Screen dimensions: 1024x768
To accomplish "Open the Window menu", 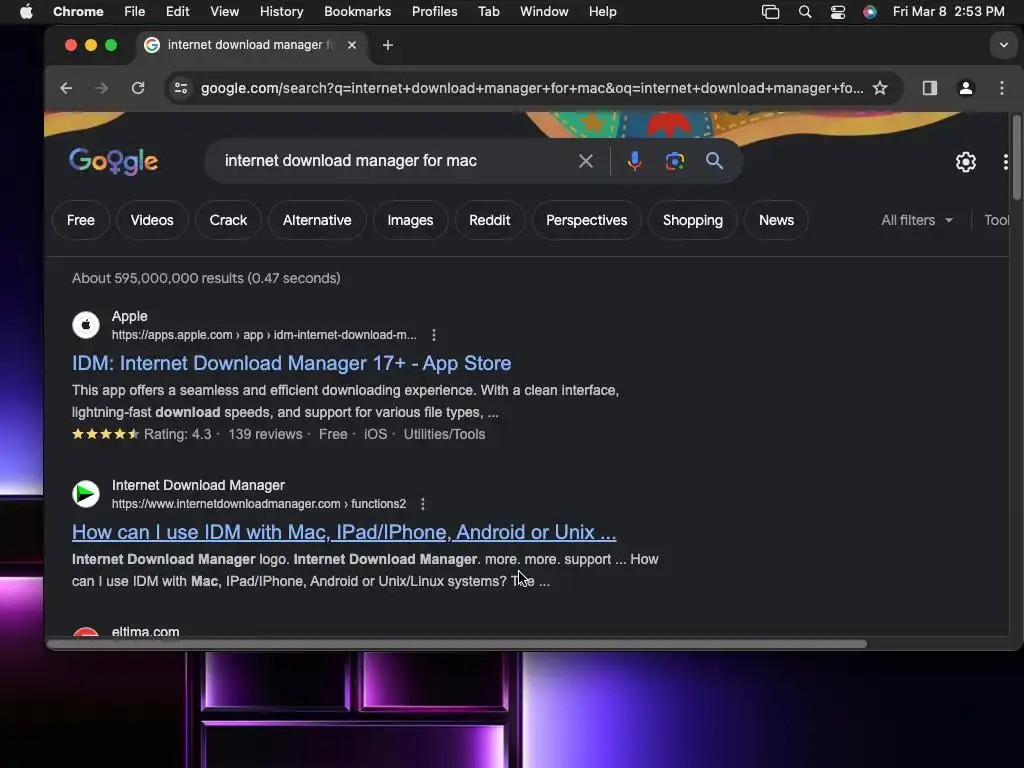I will point(544,12).
